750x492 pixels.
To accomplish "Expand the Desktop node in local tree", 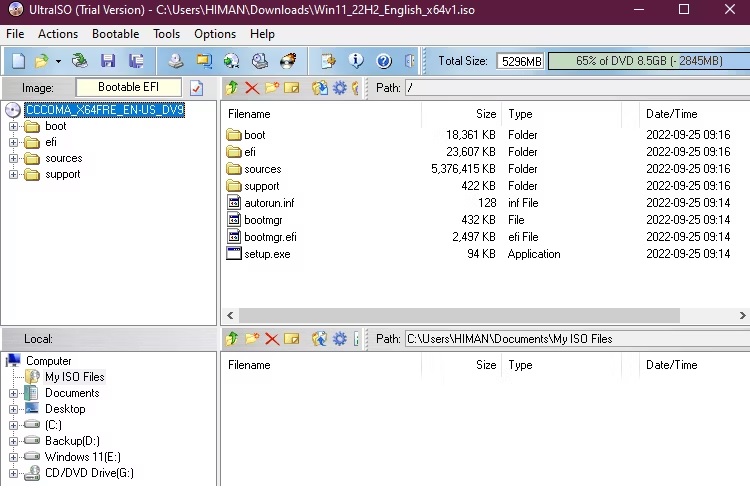I will click(13, 409).
